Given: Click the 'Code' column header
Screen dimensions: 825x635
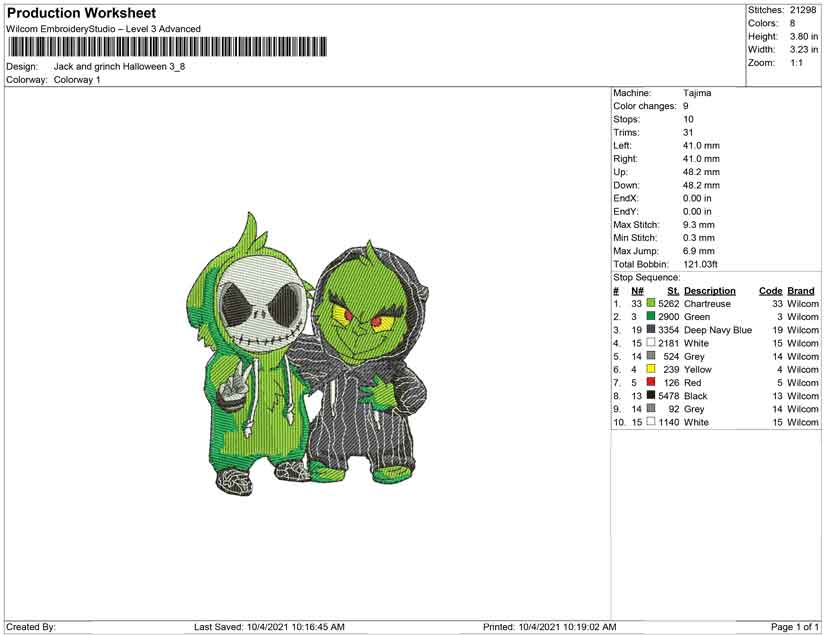Looking at the screenshot, I should click(771, 291).
